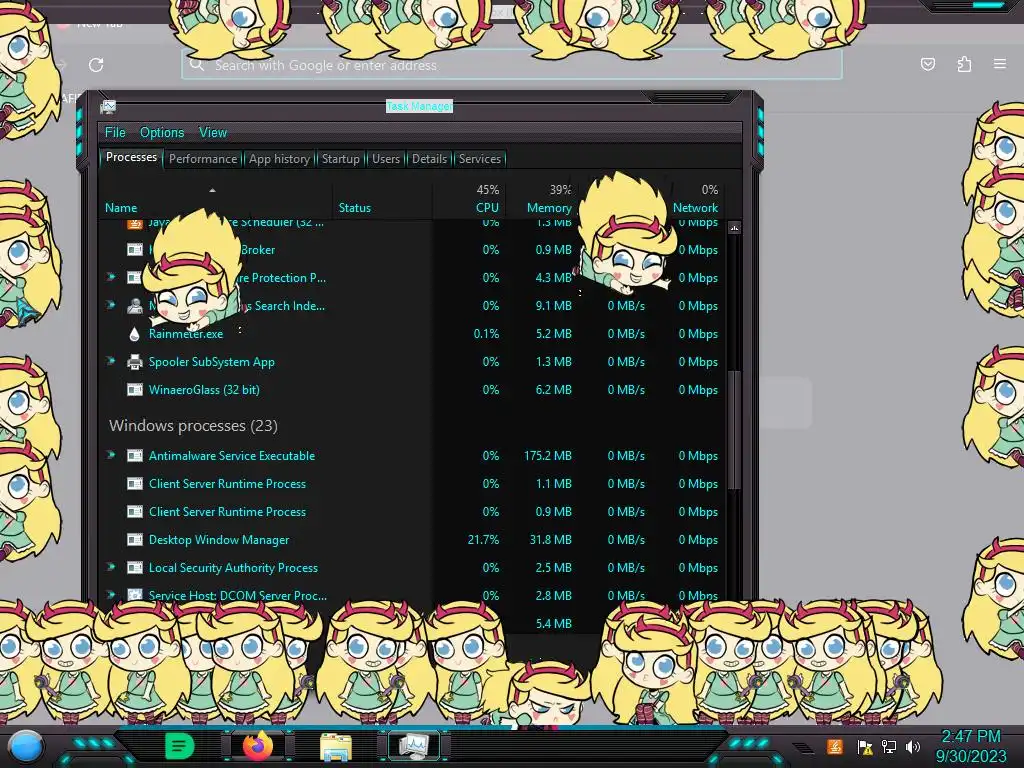Click the process list scrollbar up arrow
The height and width of the screenshot is (768, 1024).
[735, 229]
